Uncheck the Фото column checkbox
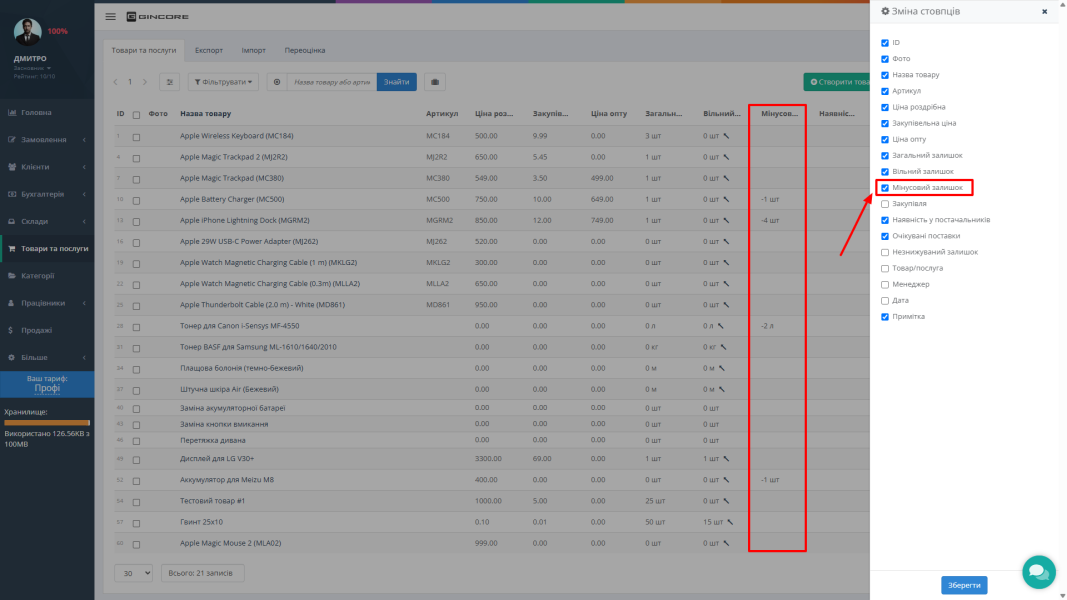1067x600 pixels. 885,59
